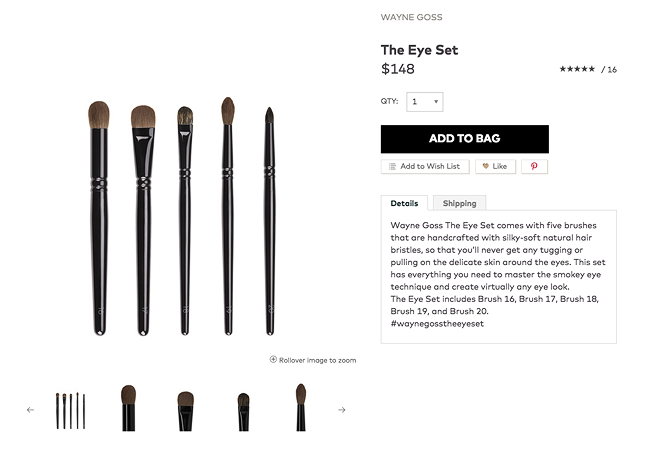This screenshot has height=451, width=650.
Task: Open the WAYNE GOSS brand link
Action: click(x=411, y=17)
